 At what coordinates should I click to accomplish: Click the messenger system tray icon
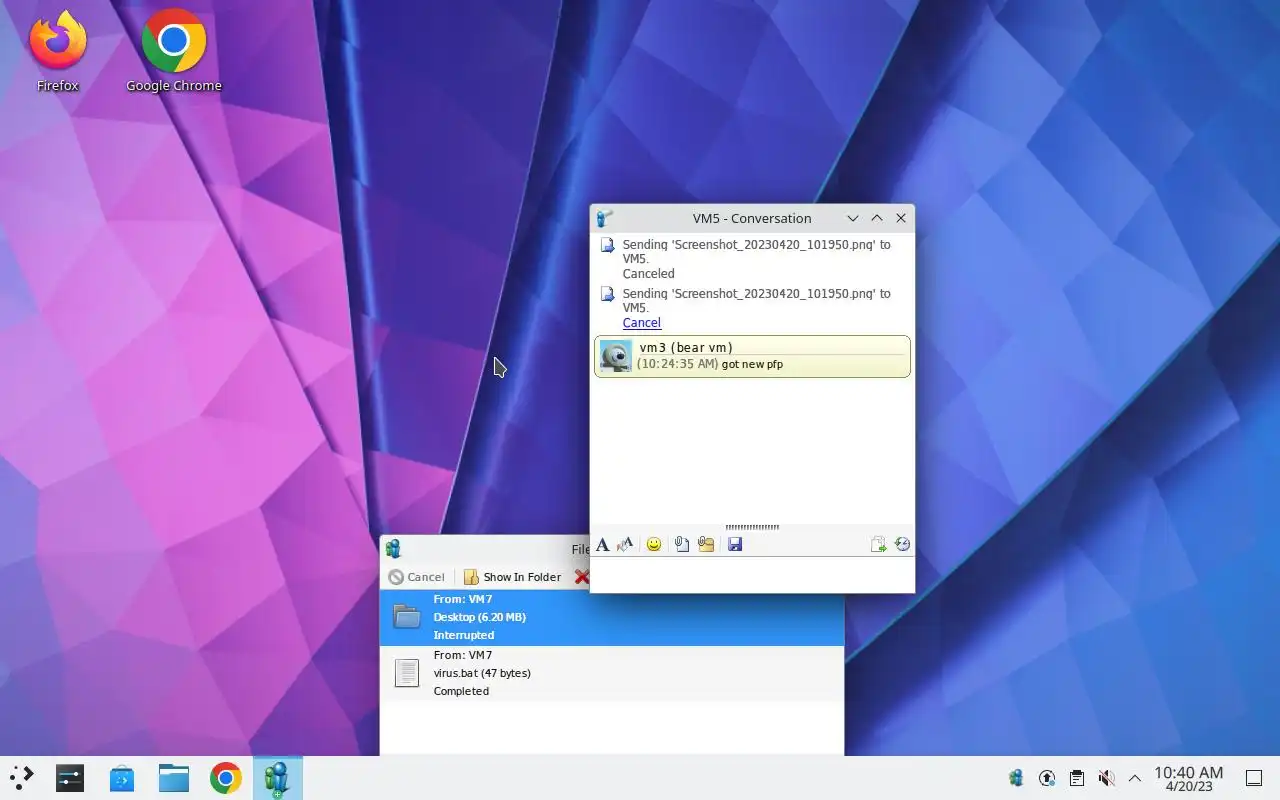click(1016, 778)
